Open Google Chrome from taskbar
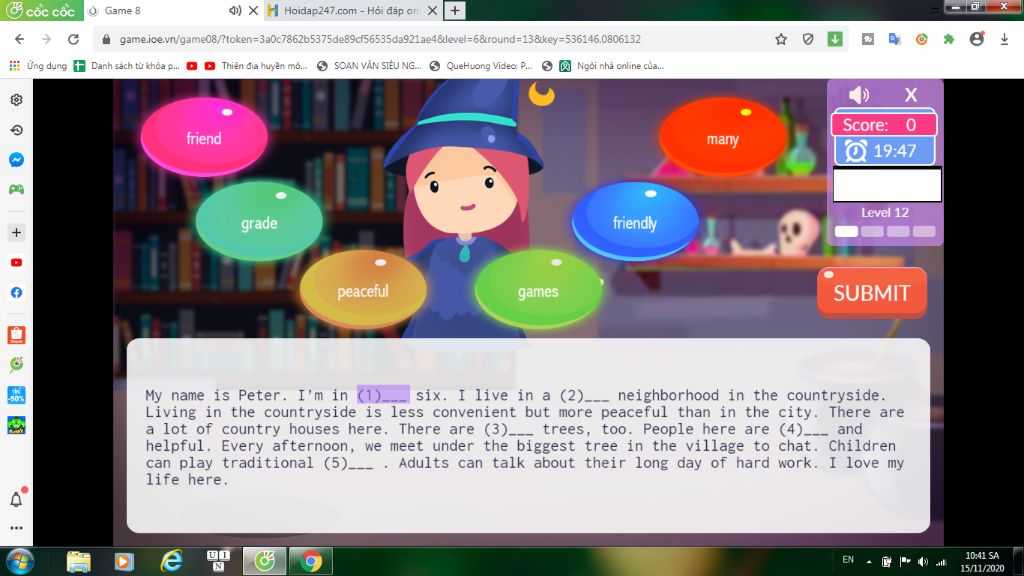This screenshot has width=1024, height=576. (311, 561)
